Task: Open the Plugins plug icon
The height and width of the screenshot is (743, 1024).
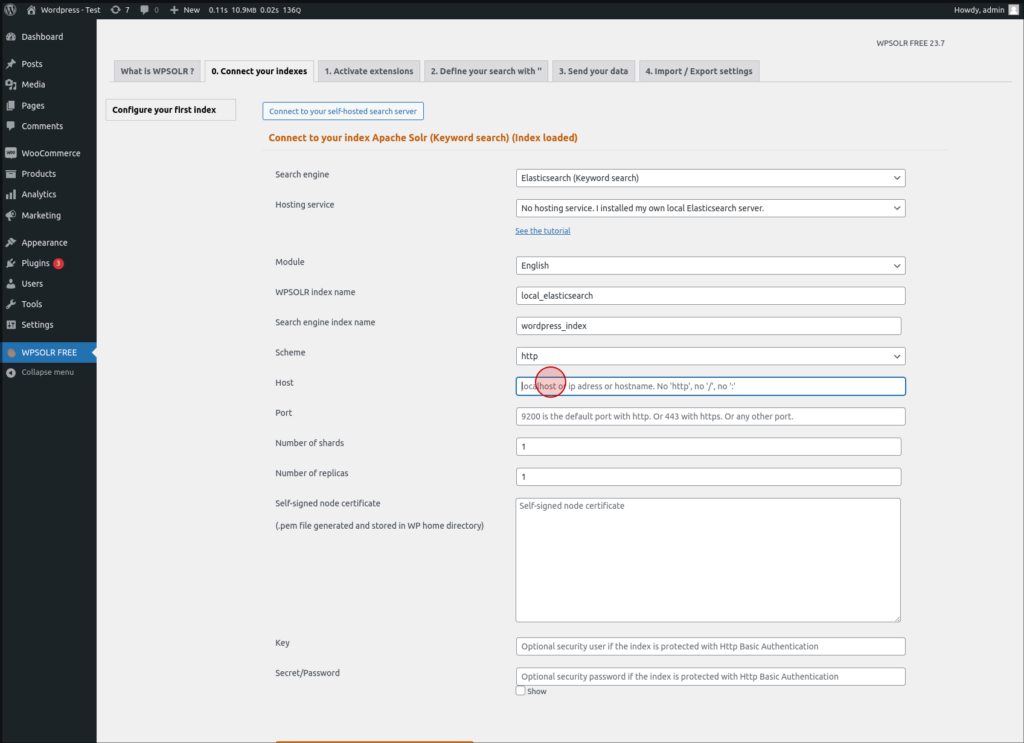Action: pos(10,263)
